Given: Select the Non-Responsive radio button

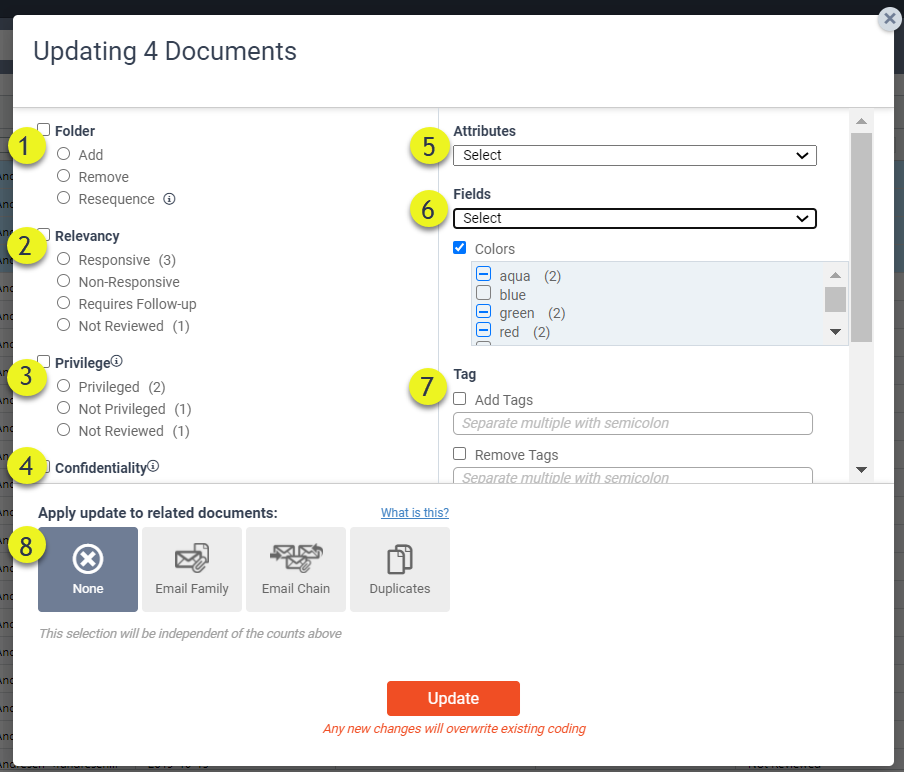Looking at the screenshot, I should [x=63, y=281].
